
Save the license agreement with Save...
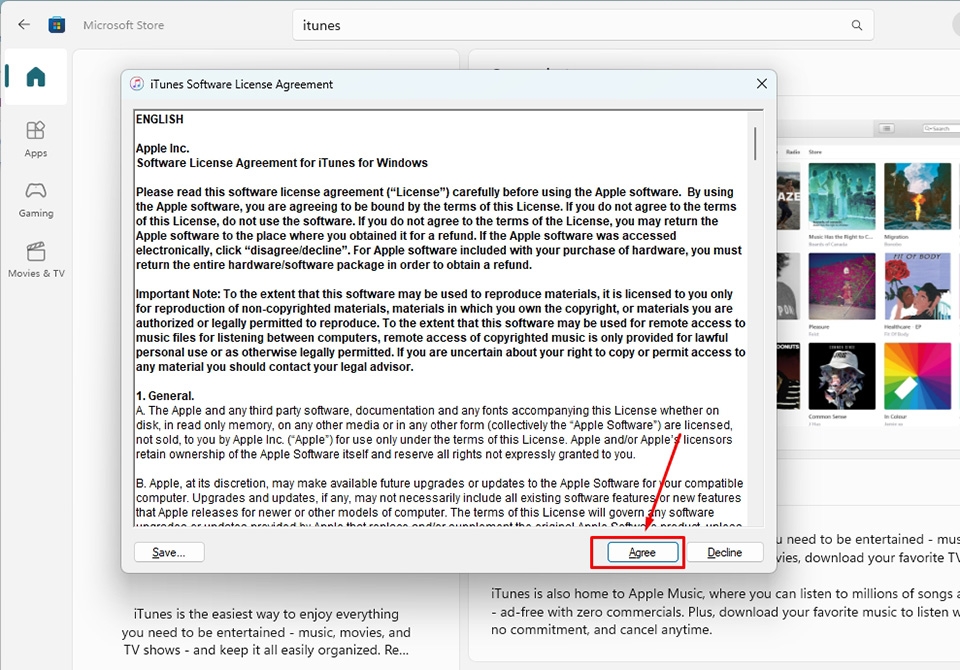pos(169,552)
